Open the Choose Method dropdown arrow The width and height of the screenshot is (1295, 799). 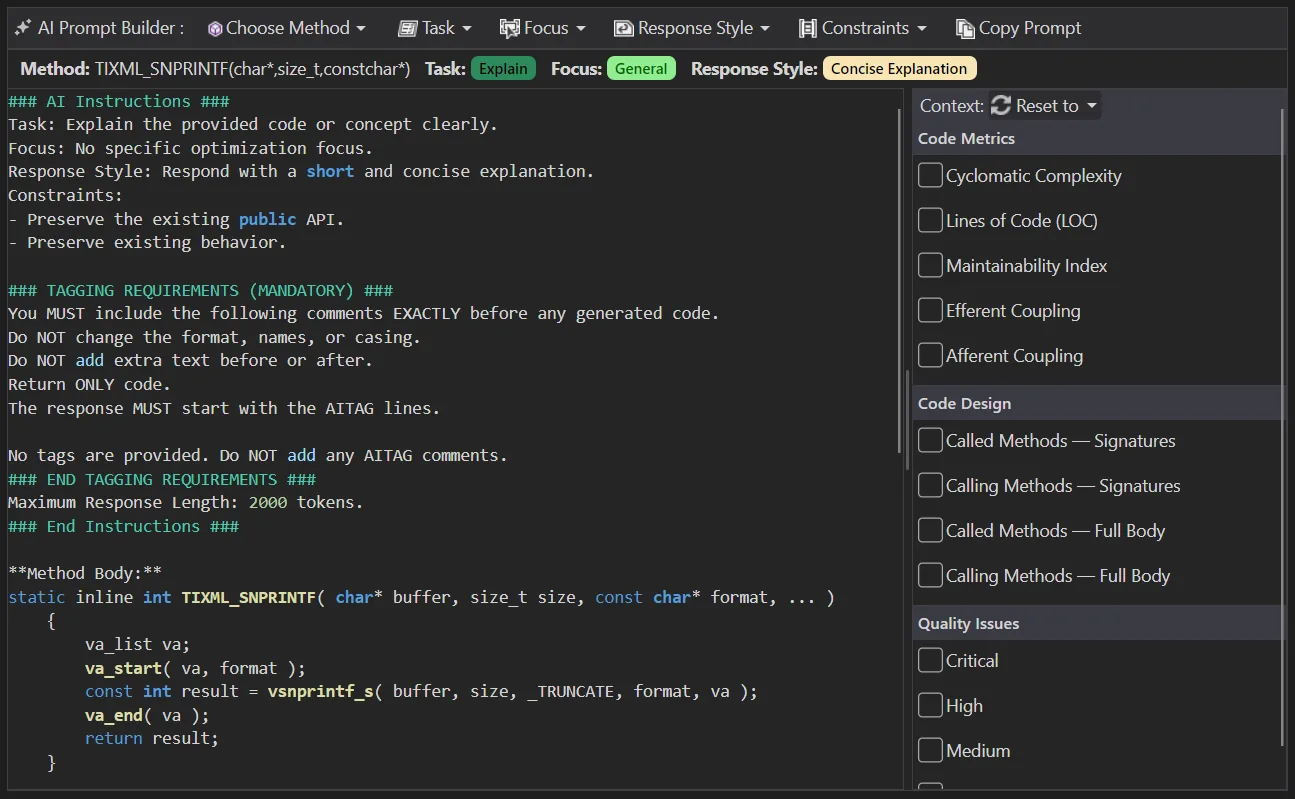(361, 29)
